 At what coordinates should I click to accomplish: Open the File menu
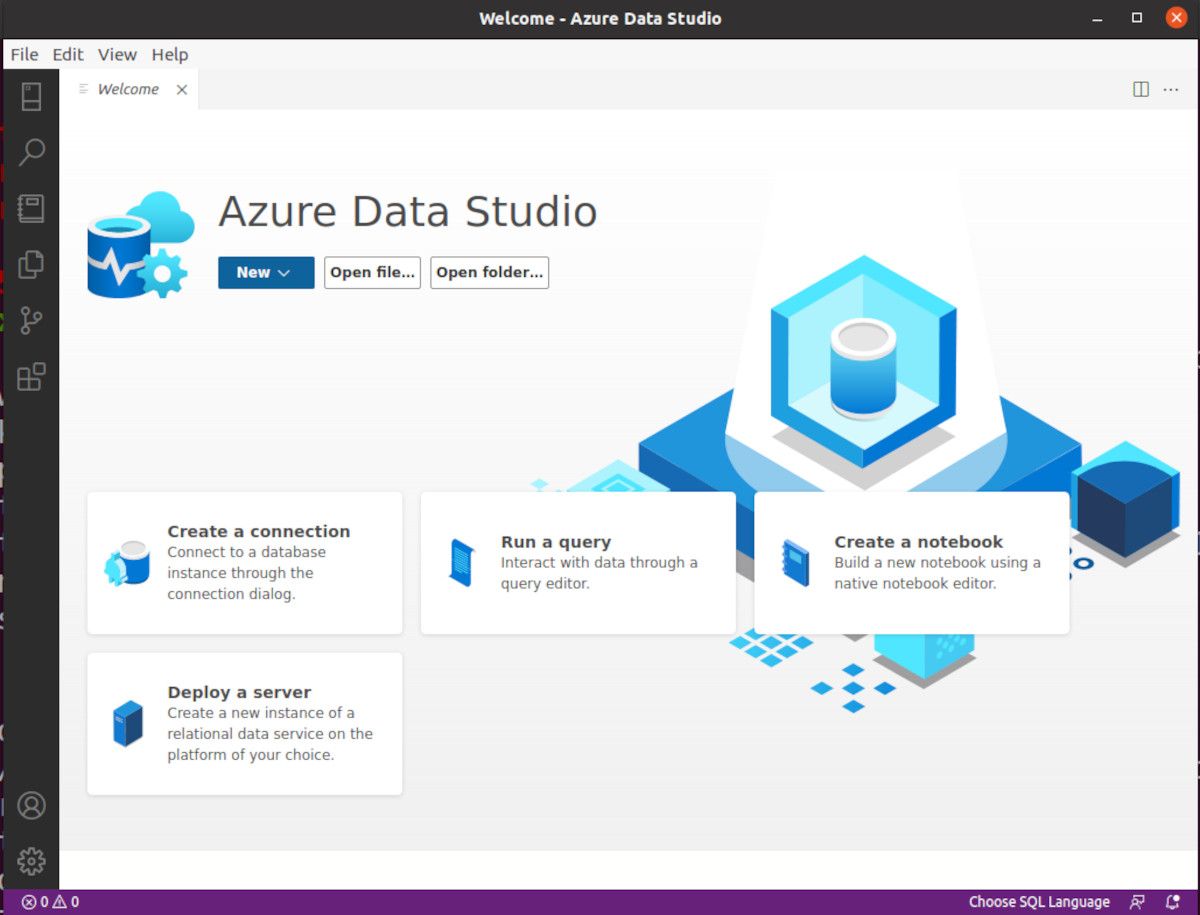(x=23, y=54)
